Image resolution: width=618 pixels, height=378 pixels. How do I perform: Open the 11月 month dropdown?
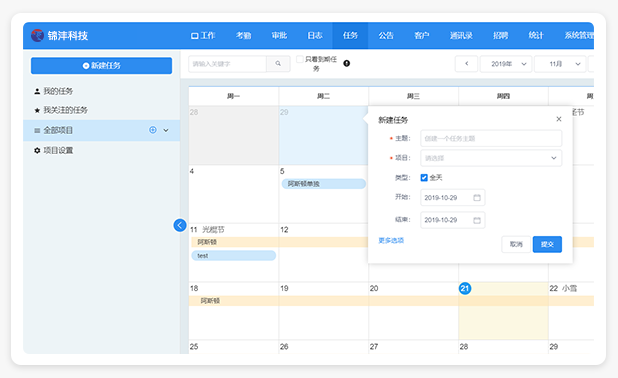click(x=560, y=63)
